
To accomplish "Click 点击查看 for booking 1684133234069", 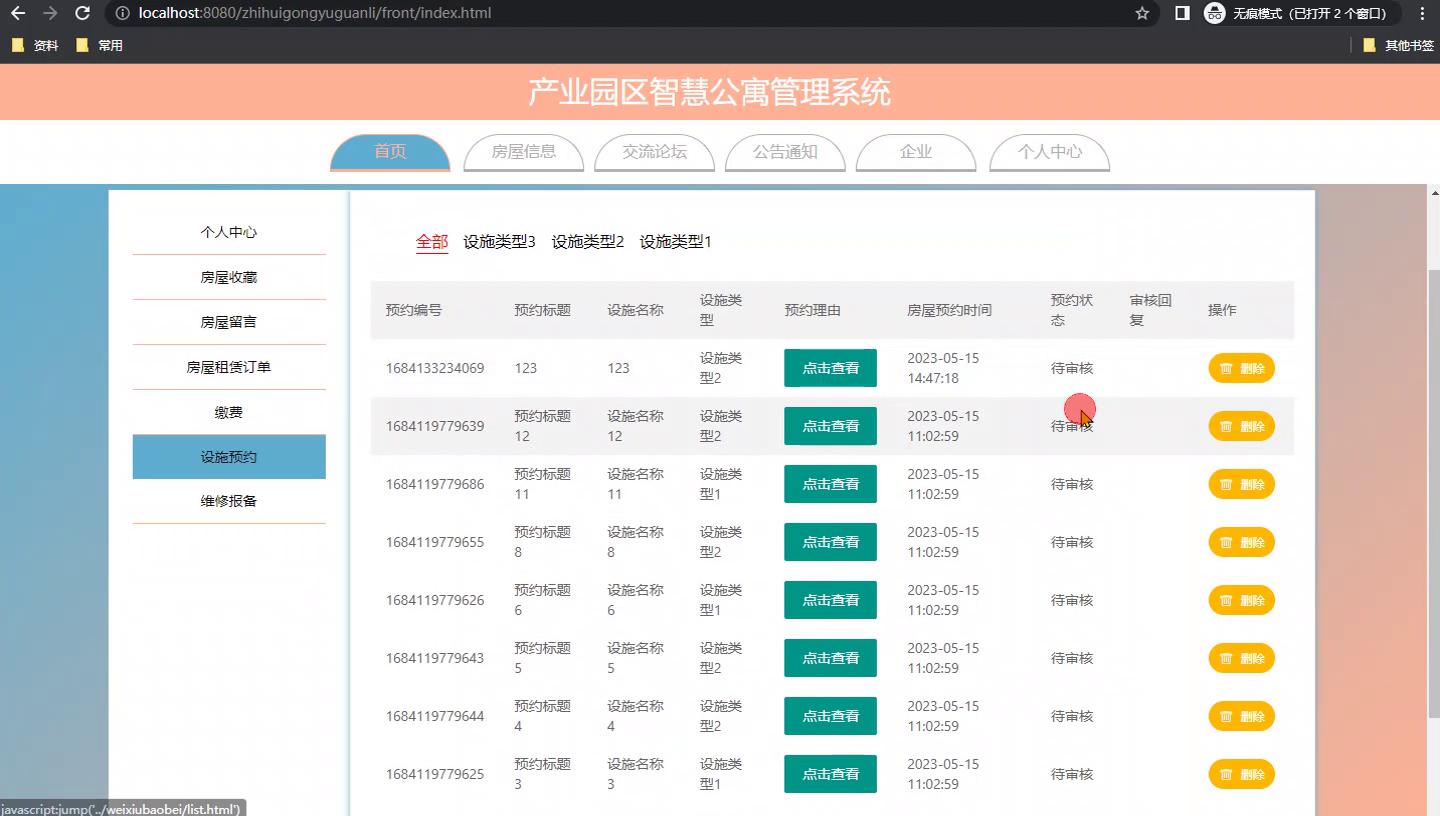I will [x=830, y=368].
